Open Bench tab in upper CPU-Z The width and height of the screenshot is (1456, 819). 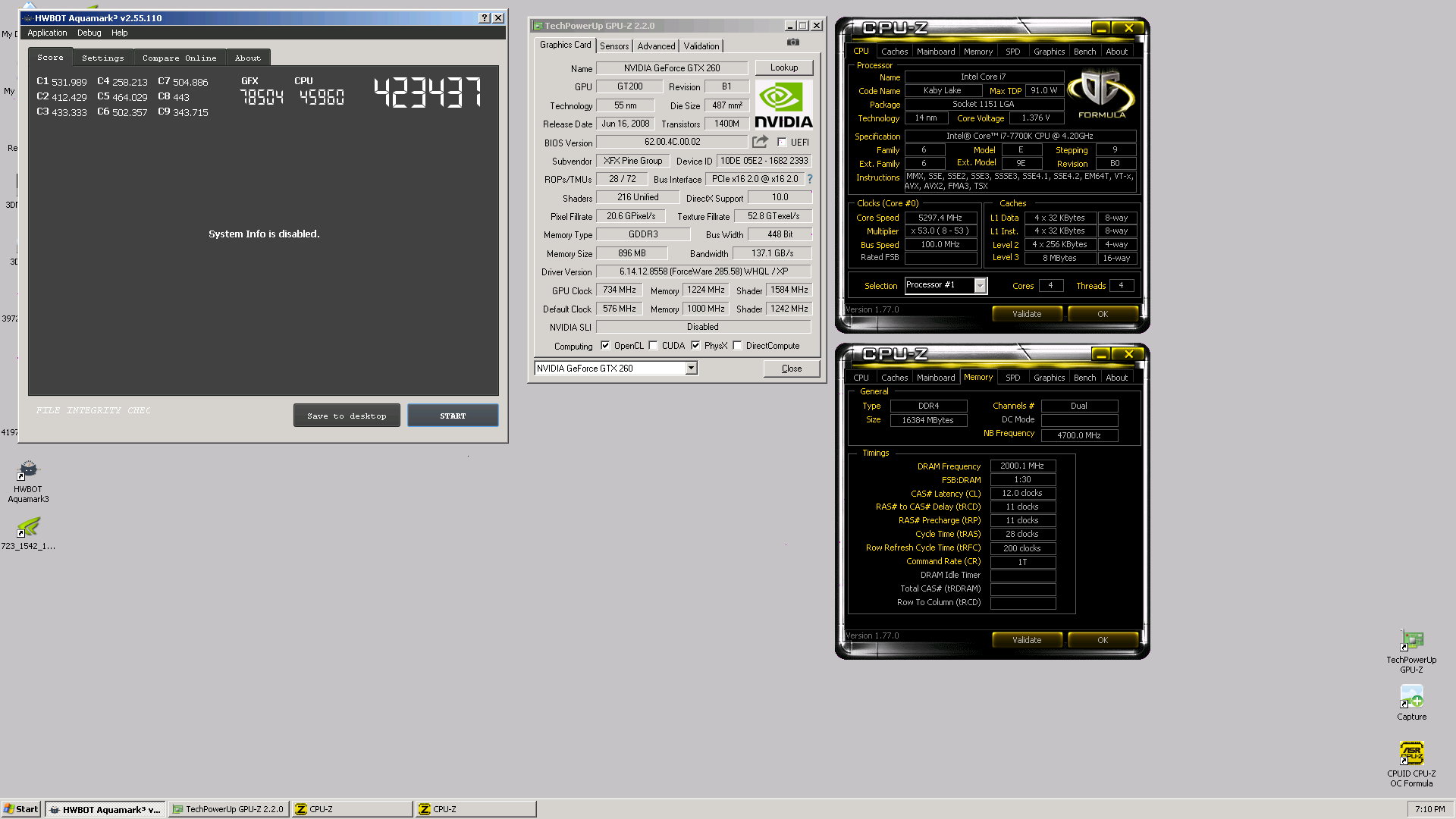click(x=1084, y=52)
